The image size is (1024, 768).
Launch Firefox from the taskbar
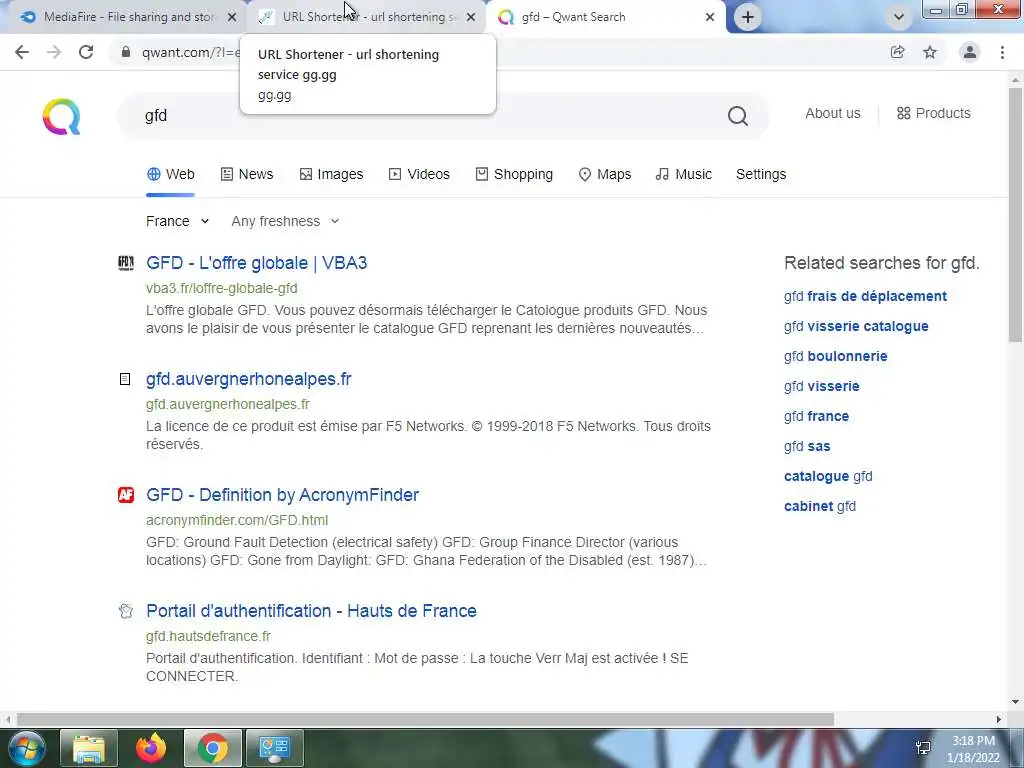[x=151, y=748]
